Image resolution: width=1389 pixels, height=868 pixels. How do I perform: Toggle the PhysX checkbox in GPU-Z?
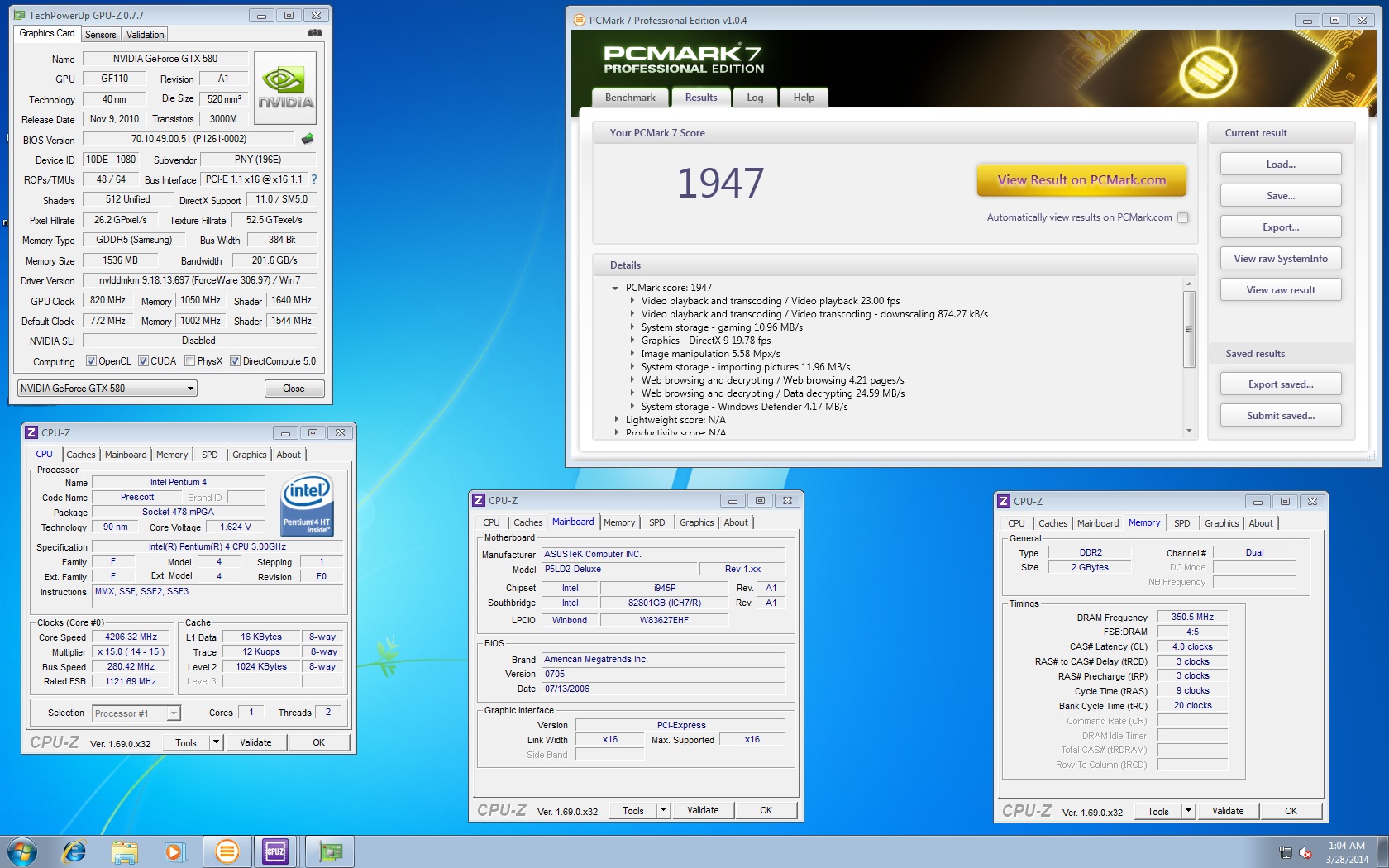(x=190, y=361)
